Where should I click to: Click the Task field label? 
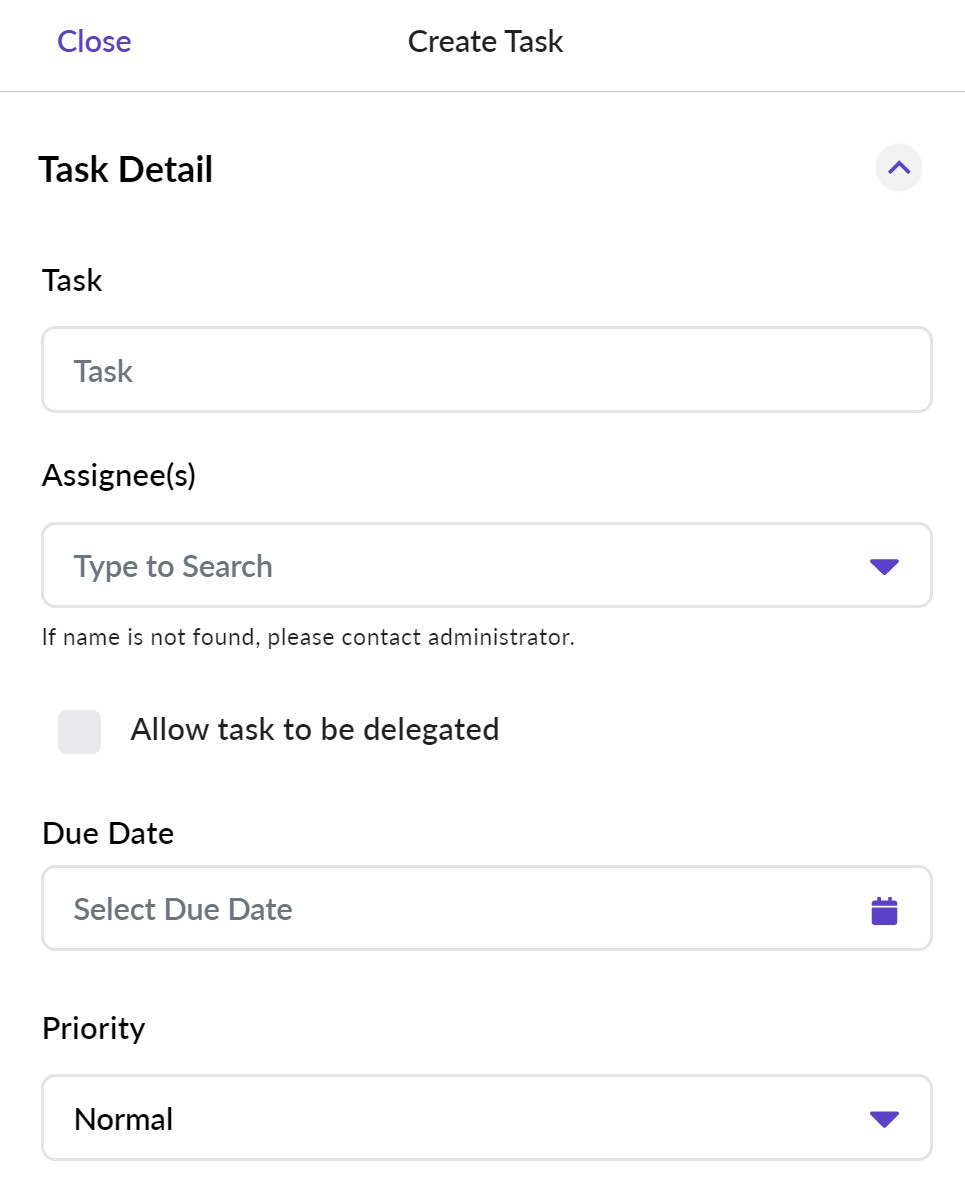coord(72,280)
